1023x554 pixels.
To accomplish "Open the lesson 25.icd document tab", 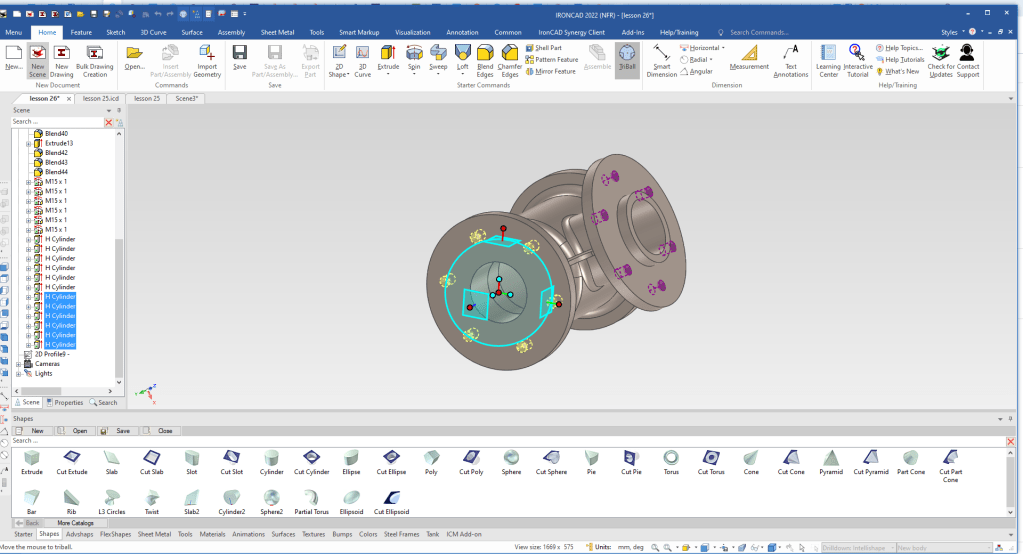I will 103,99.
